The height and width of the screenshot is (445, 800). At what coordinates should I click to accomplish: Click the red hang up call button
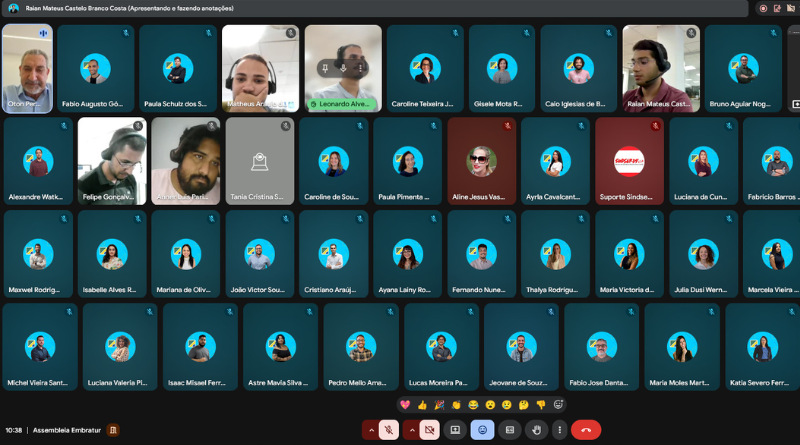pyautogui.click(x=585, y=430)
